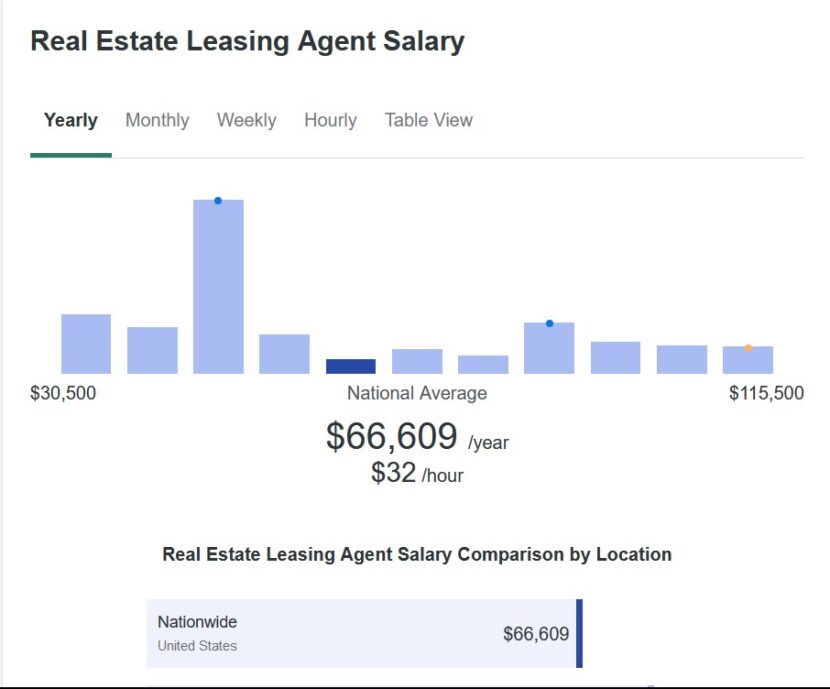Click the $115,500 maximum salary label
Viewport: 830px width, 689px height.
(x=766, y=393)
